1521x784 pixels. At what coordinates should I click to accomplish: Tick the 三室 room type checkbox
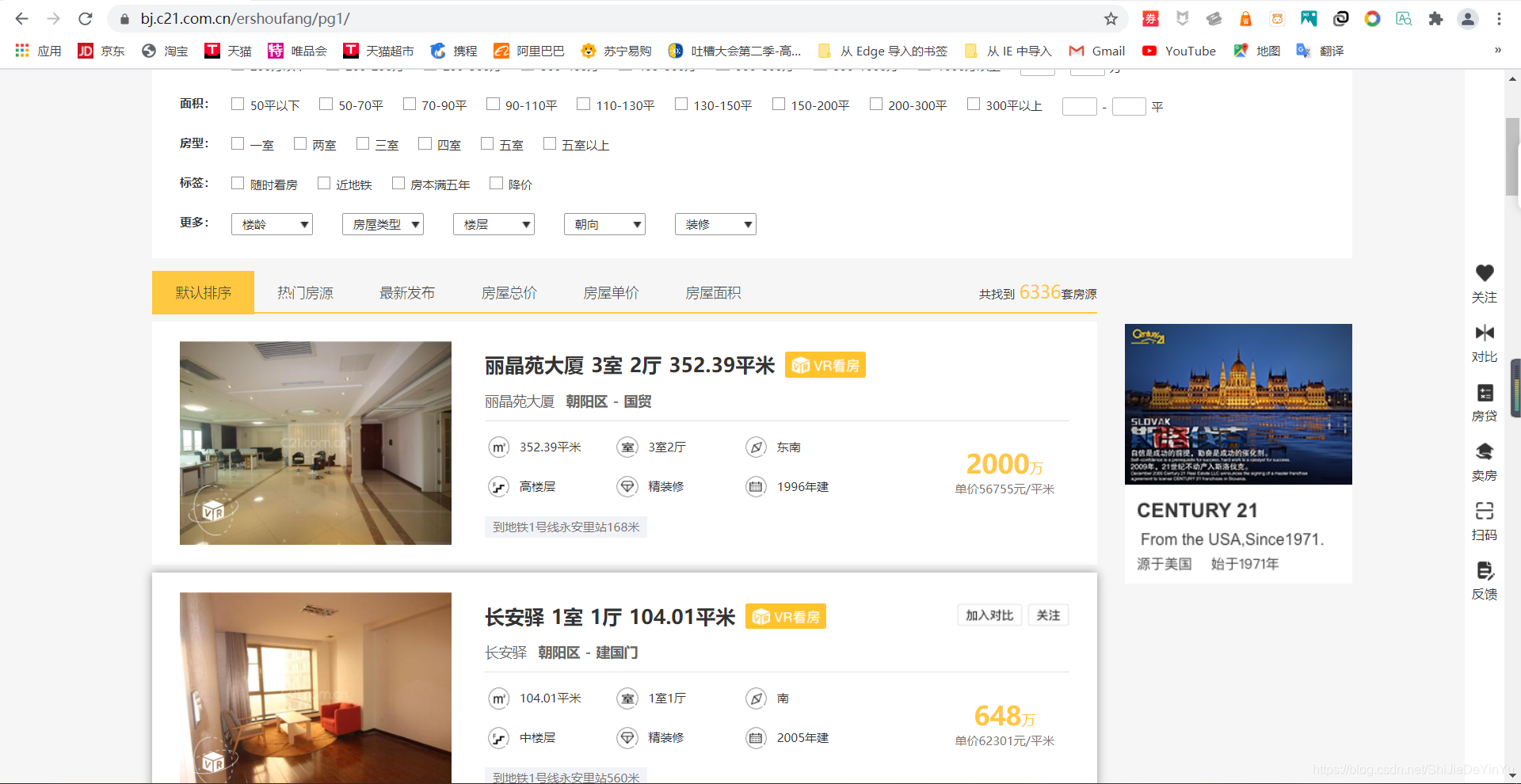click(363, 143)
